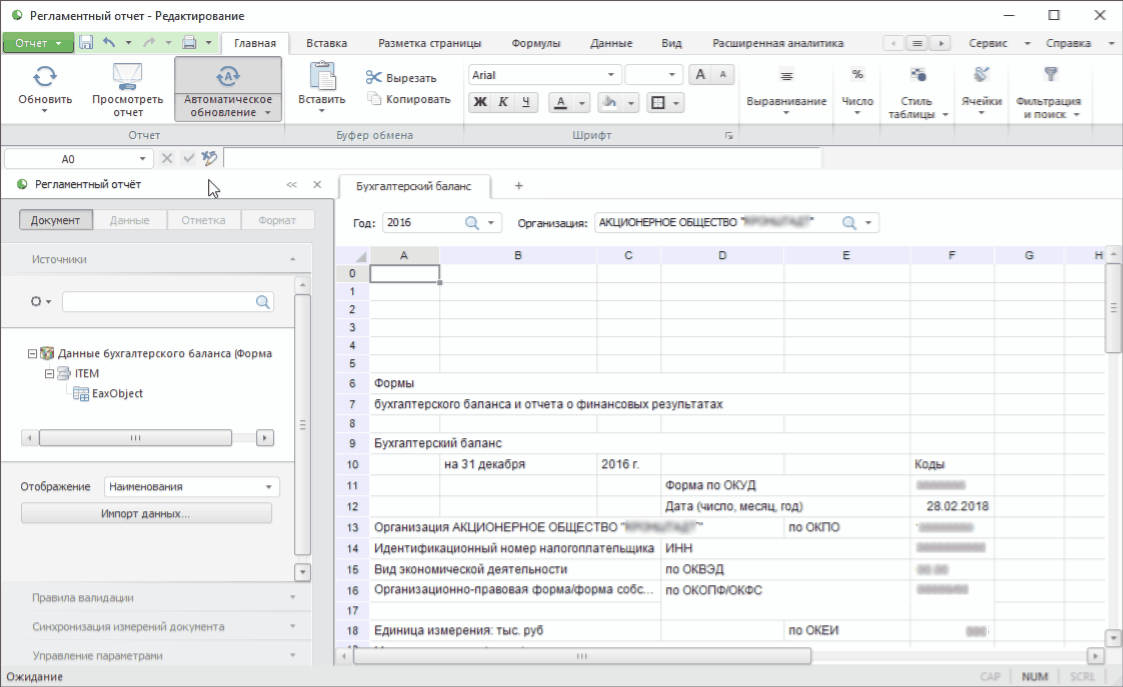The image size is (1123, 687).
Task: Select the Данные panel button
Action: [130, 220]
